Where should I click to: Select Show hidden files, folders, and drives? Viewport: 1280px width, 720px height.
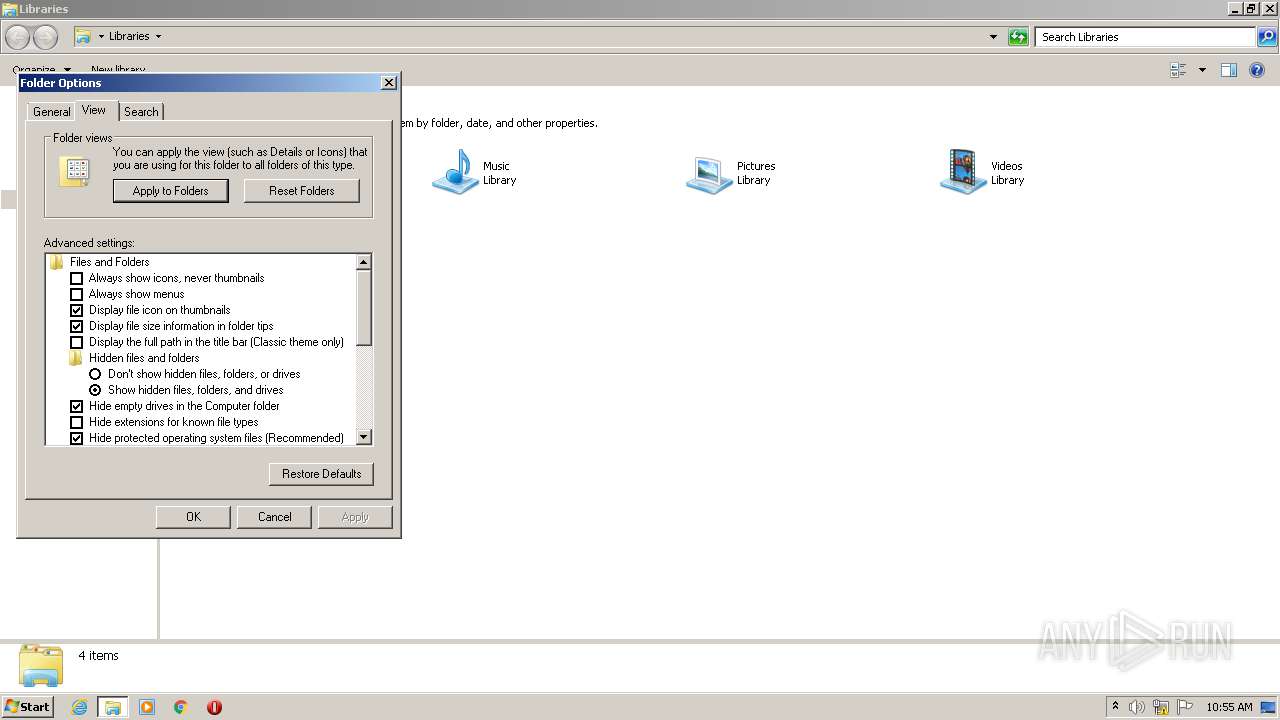[x=95, y=390]
